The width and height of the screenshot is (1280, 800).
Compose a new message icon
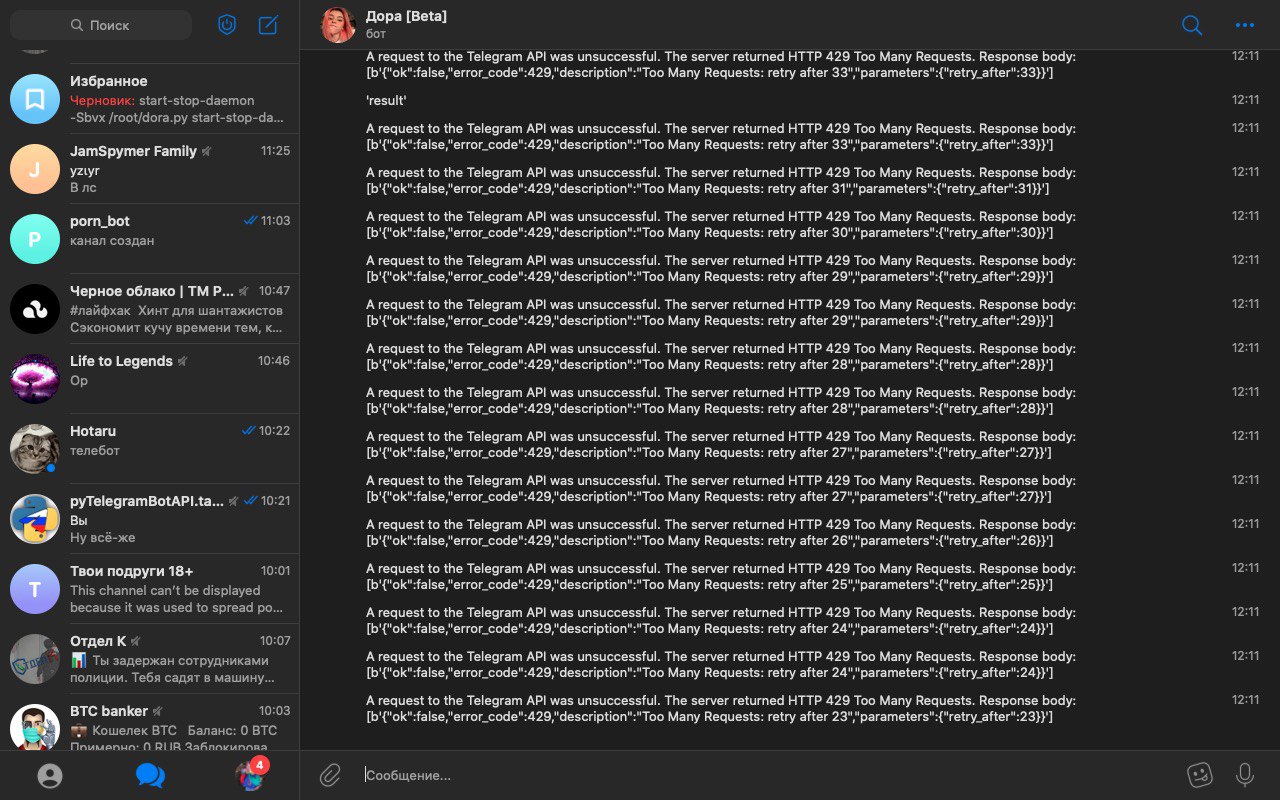(x=268, y=25)
